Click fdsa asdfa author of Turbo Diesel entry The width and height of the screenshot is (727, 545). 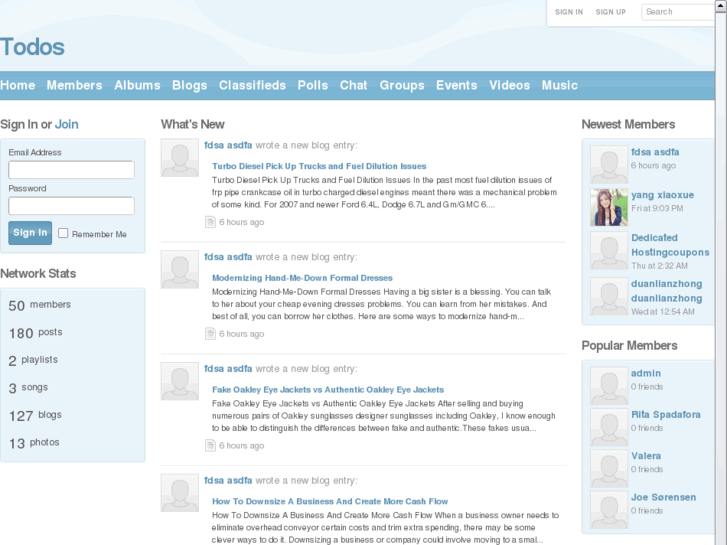click(x=228, y=145)
